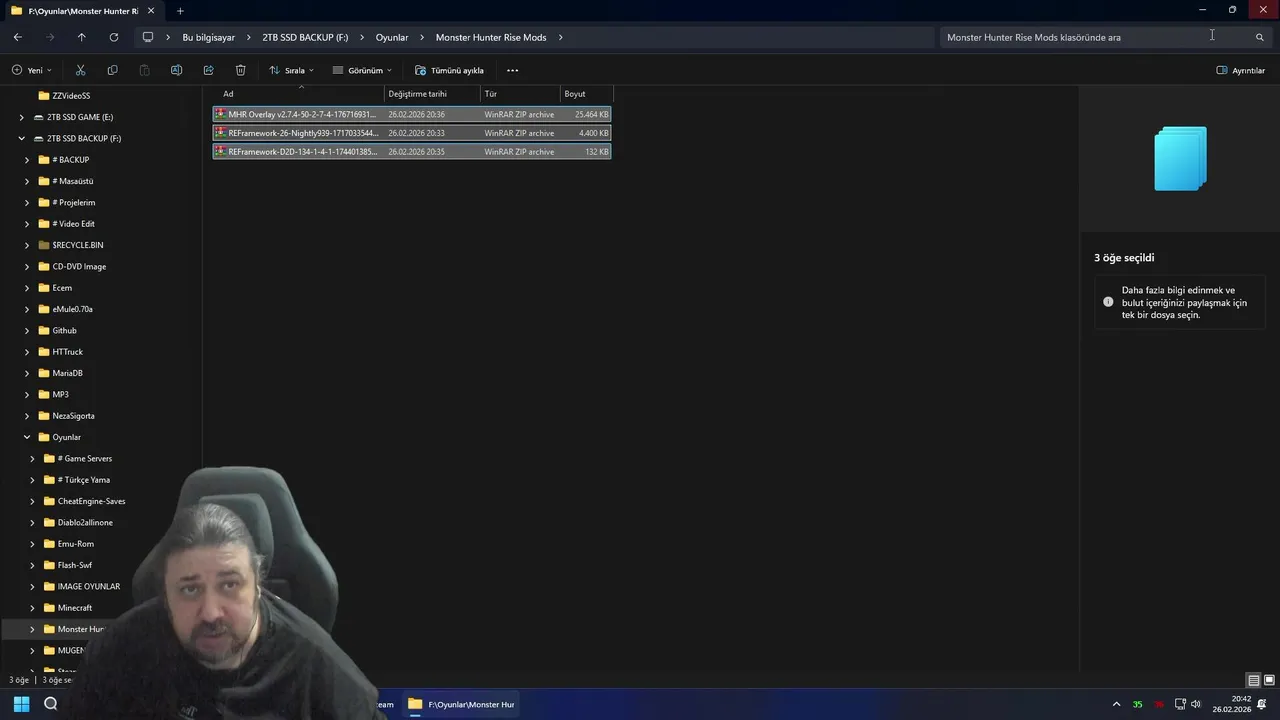Open a new tab with plus button
Viewport: 1280px width, 720px height.
180,11
